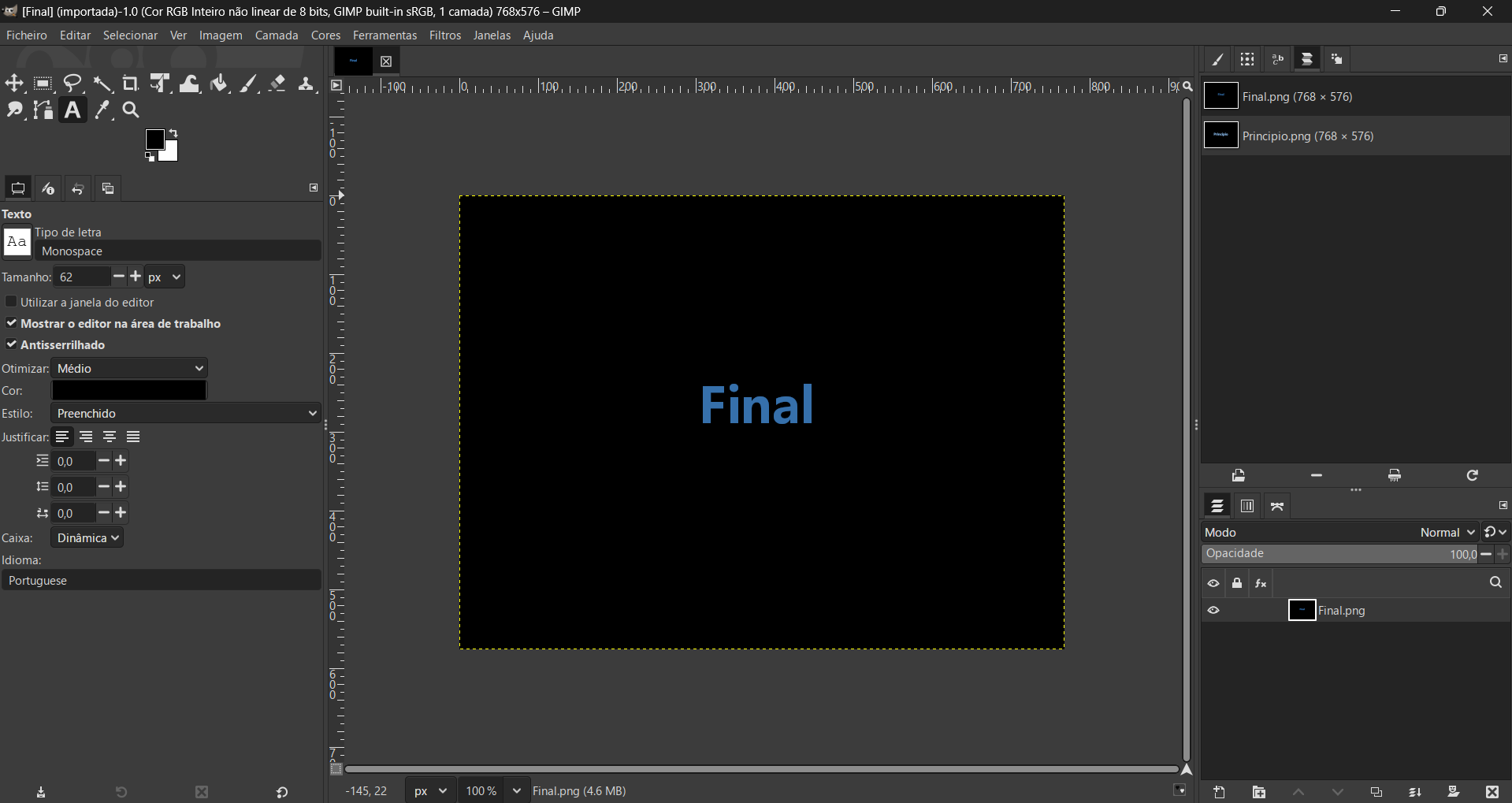Select the Color Picker tool

[102, 110]
